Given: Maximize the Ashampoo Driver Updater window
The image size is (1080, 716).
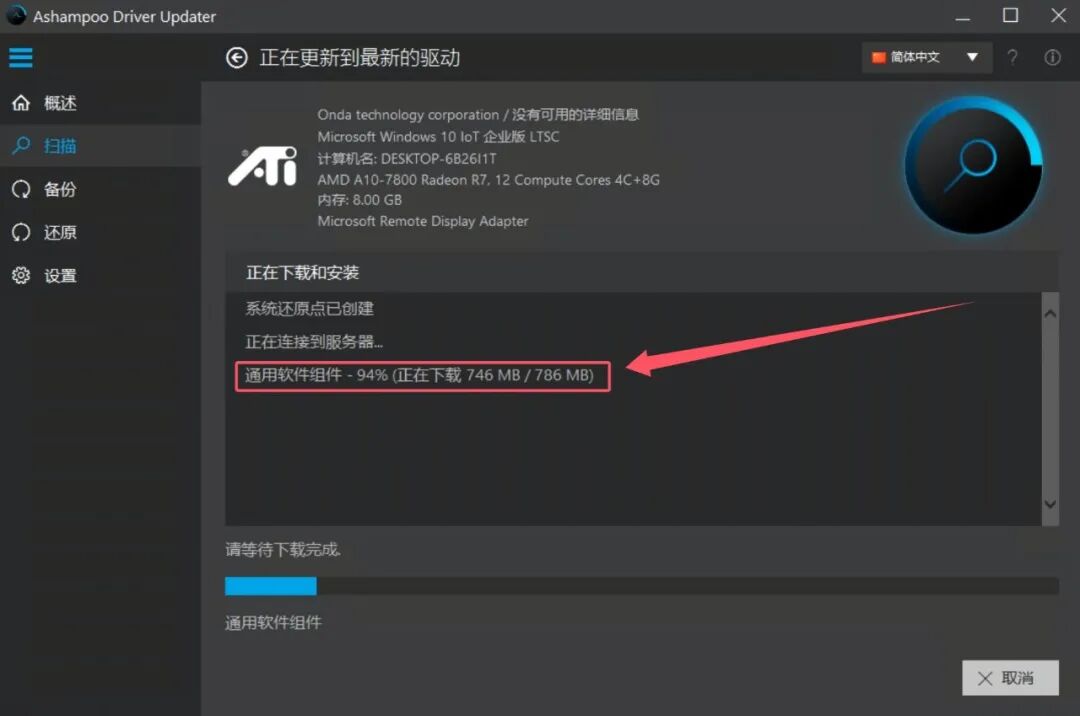Looking at the screenshot, I should pos(1010,16).
